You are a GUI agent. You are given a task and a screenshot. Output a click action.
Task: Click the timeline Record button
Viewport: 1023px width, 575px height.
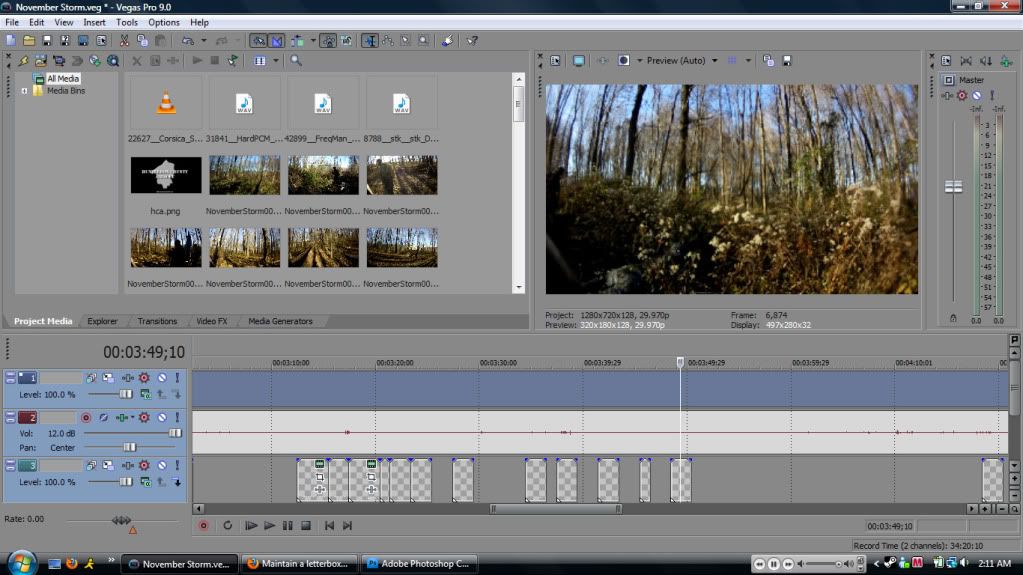click(x=204, y=525)
